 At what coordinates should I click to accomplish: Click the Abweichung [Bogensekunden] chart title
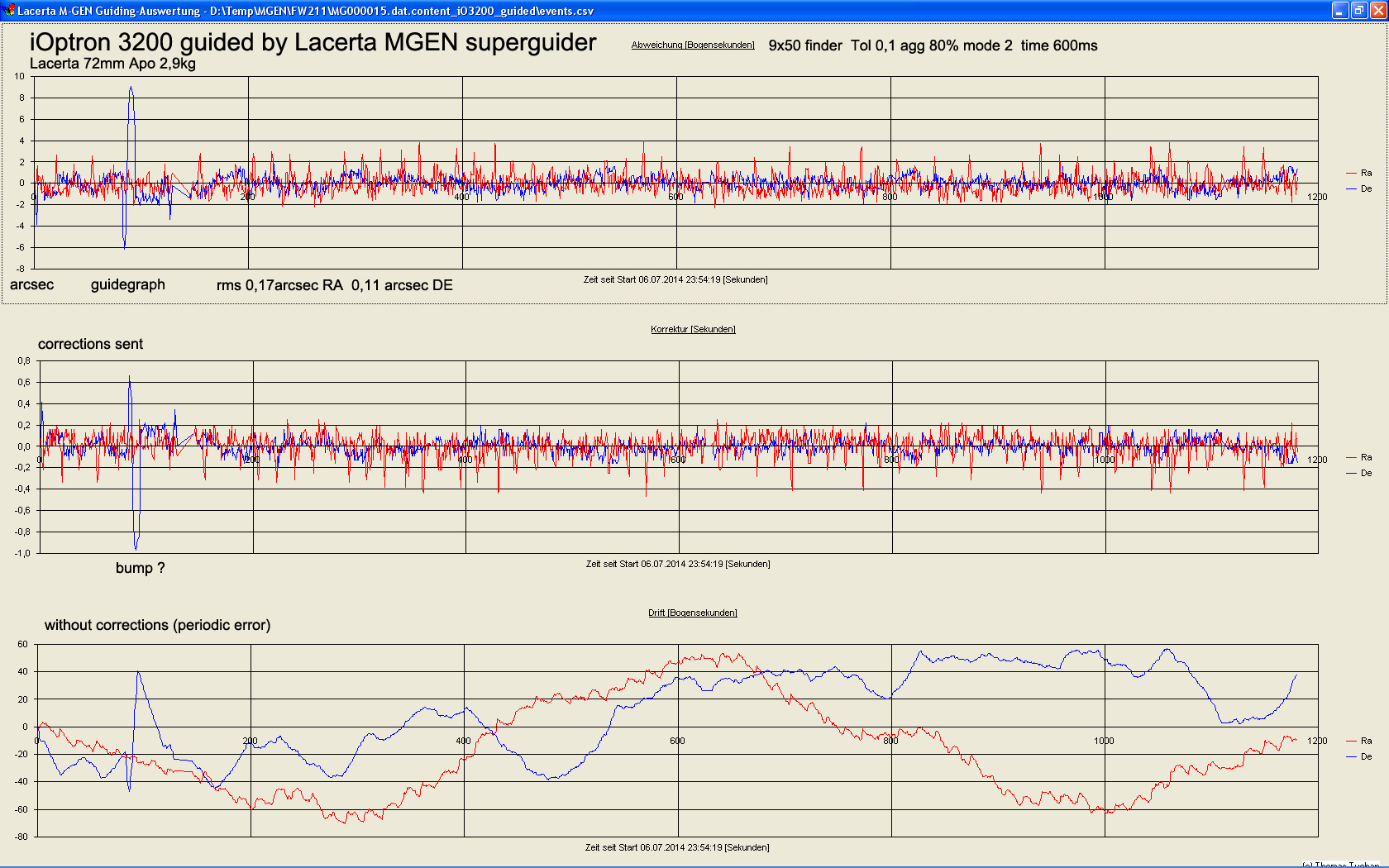pyautogui.click(x=692, y=45)
